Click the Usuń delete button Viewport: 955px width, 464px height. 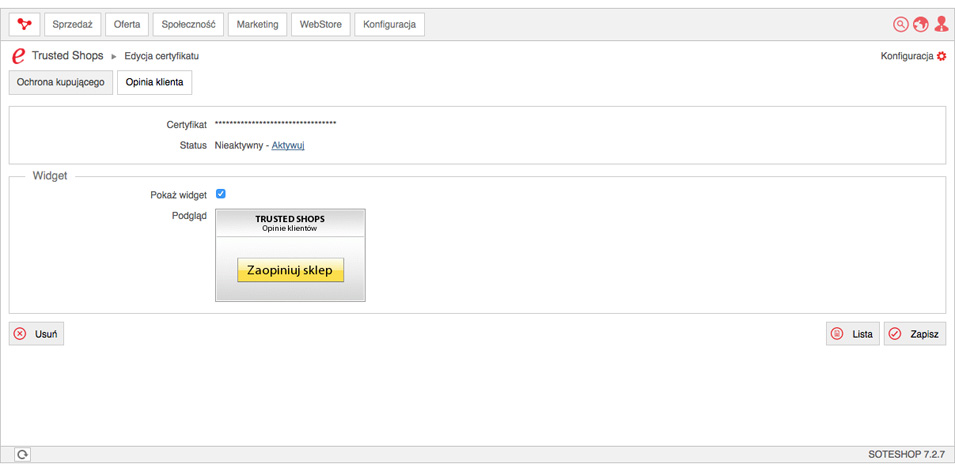click(37, 334)
